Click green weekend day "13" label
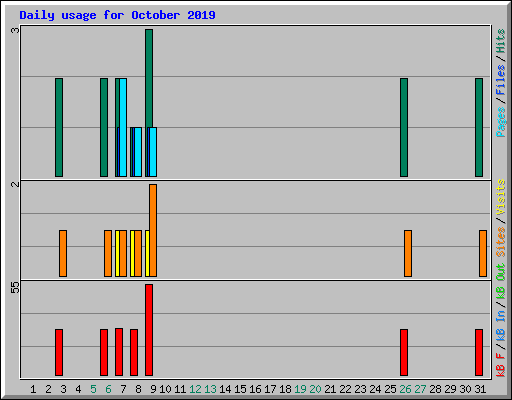The image size is (512, 400). tap(210, 389)
